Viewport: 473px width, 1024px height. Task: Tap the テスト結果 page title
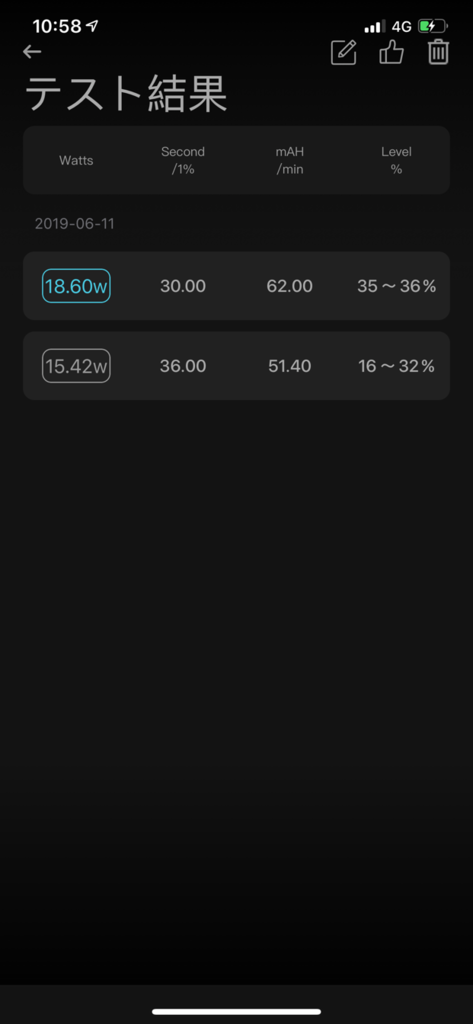tap(126, 95)
